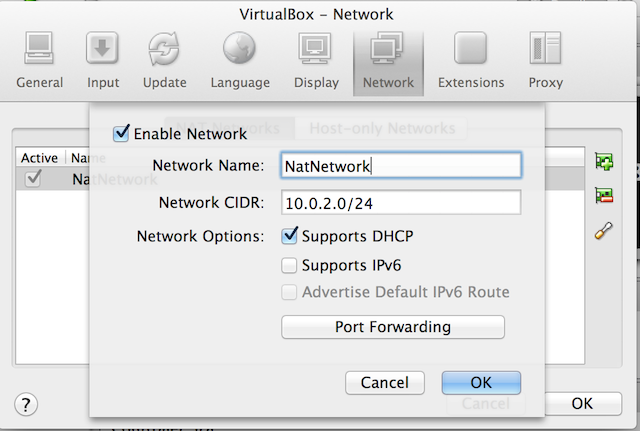Confirm the dialog with the blue OK button
The image size is (640, 431).
[x=481, y=382]
